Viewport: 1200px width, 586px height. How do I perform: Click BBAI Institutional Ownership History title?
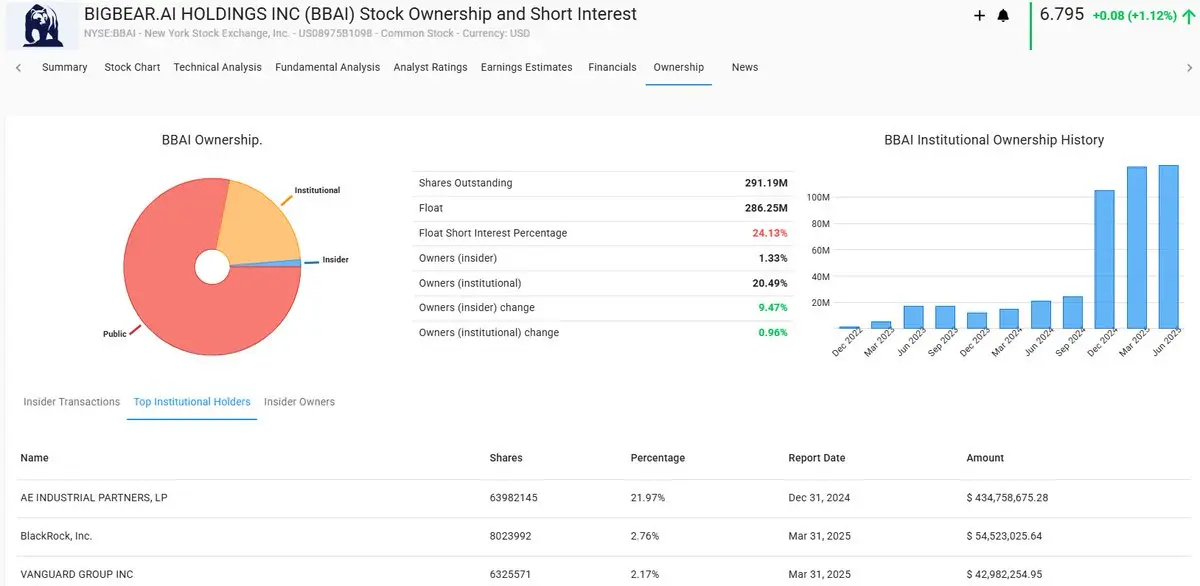click(994, 140)
